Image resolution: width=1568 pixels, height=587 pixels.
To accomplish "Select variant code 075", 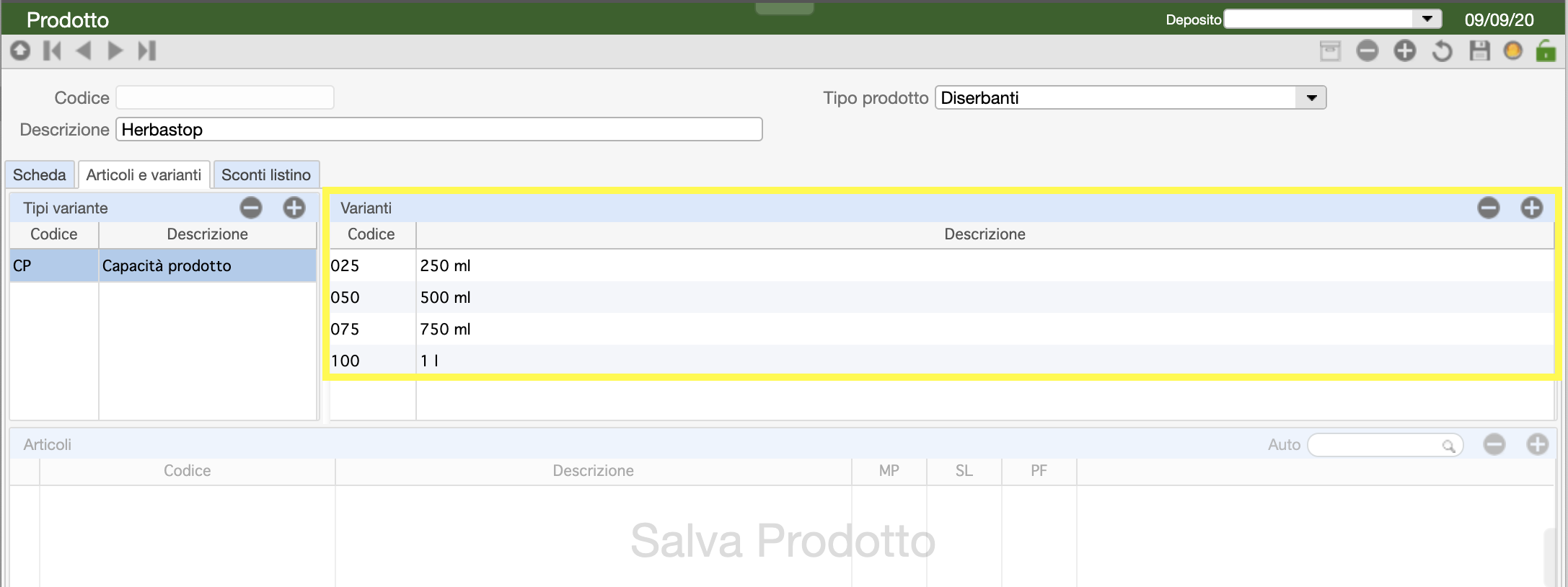I will 372,329.
